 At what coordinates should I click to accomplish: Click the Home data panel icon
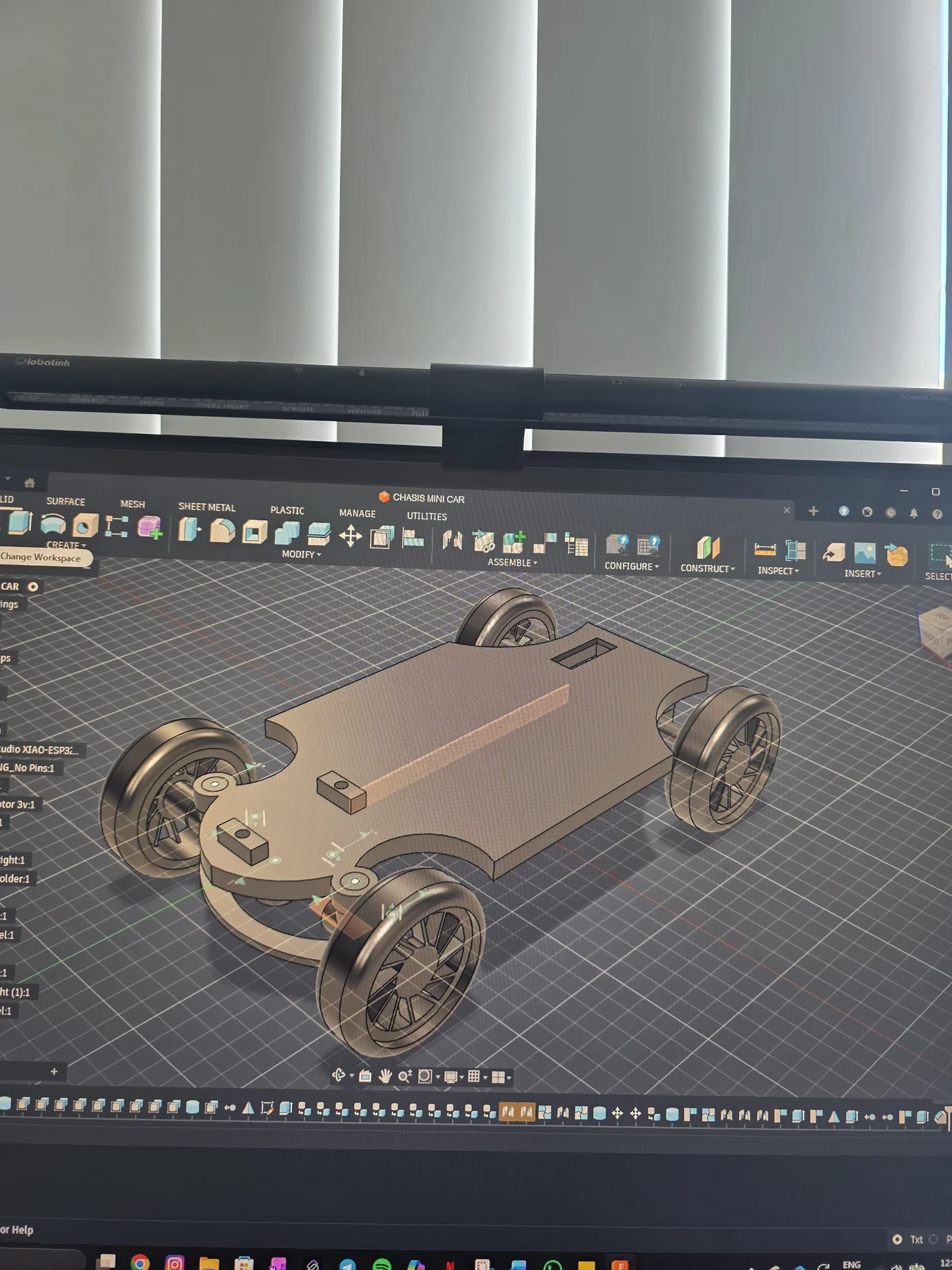tap(30, 483)
